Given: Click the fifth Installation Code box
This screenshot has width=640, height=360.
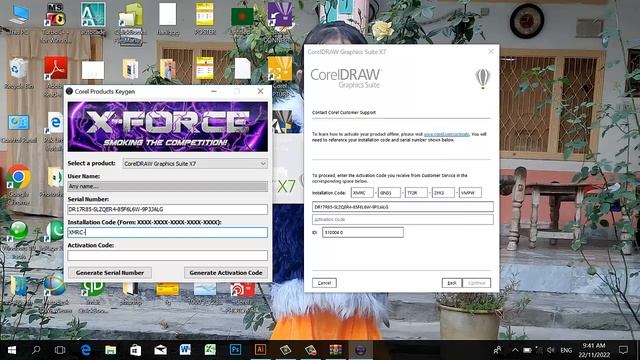Looking at the screenshot, I should tap(470, 193).
